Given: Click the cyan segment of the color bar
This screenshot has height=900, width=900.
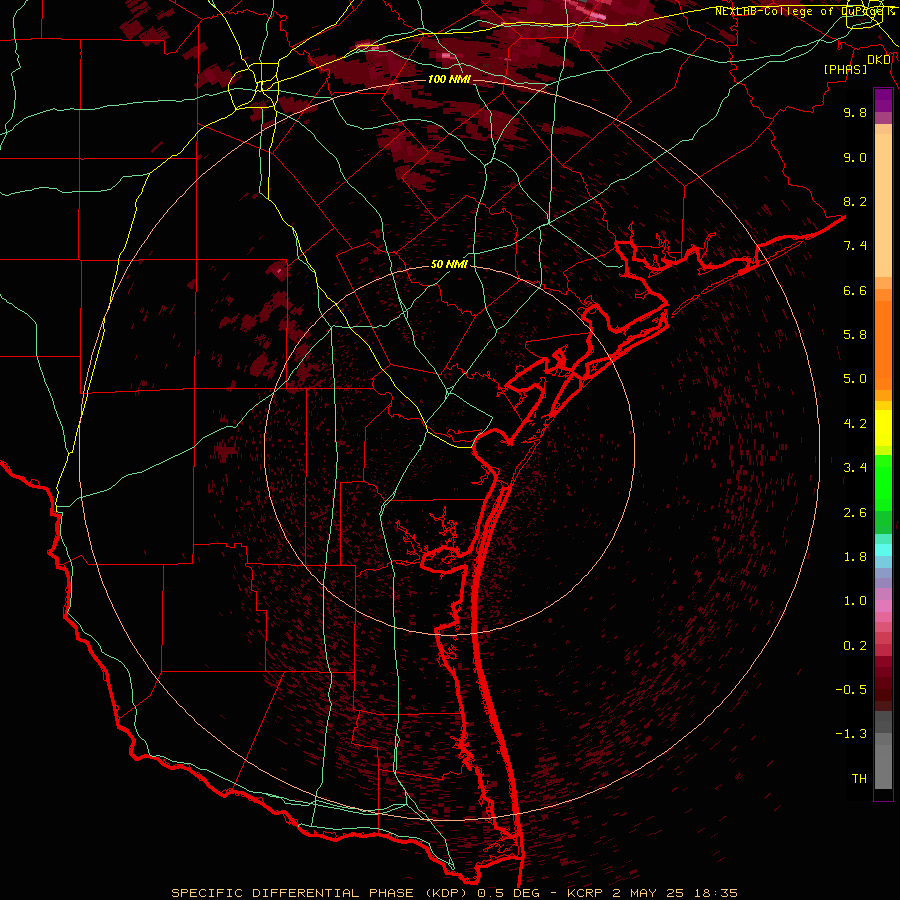Looking at the screenshot, I should point(883,549).
